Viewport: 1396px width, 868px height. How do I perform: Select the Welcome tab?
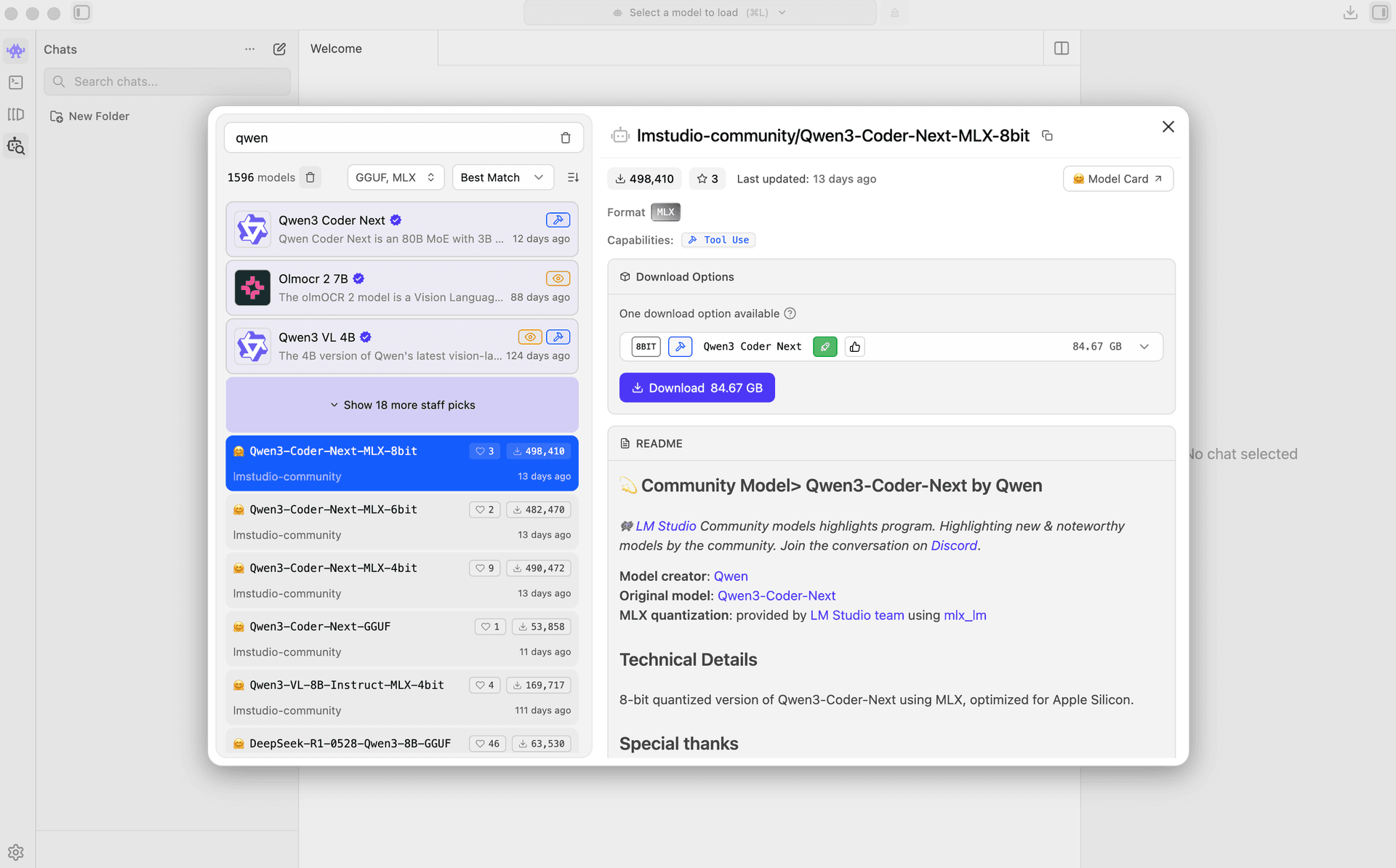click(x=336, y=49)
